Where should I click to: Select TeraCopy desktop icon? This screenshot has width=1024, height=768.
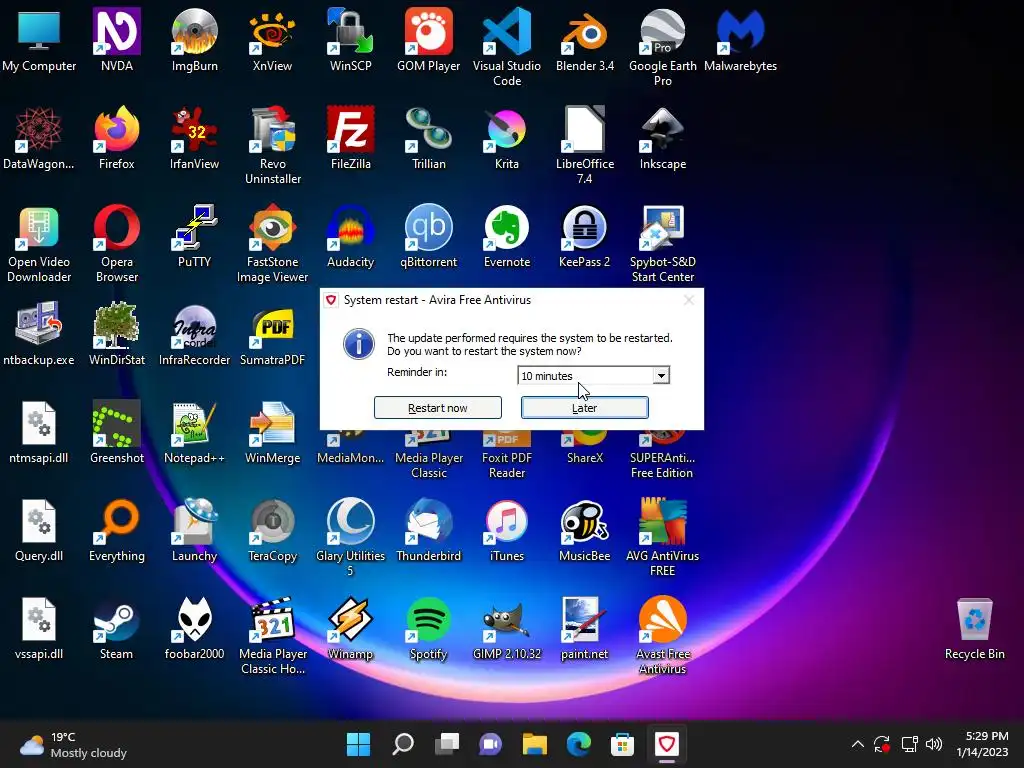click(x=272, y=530)
